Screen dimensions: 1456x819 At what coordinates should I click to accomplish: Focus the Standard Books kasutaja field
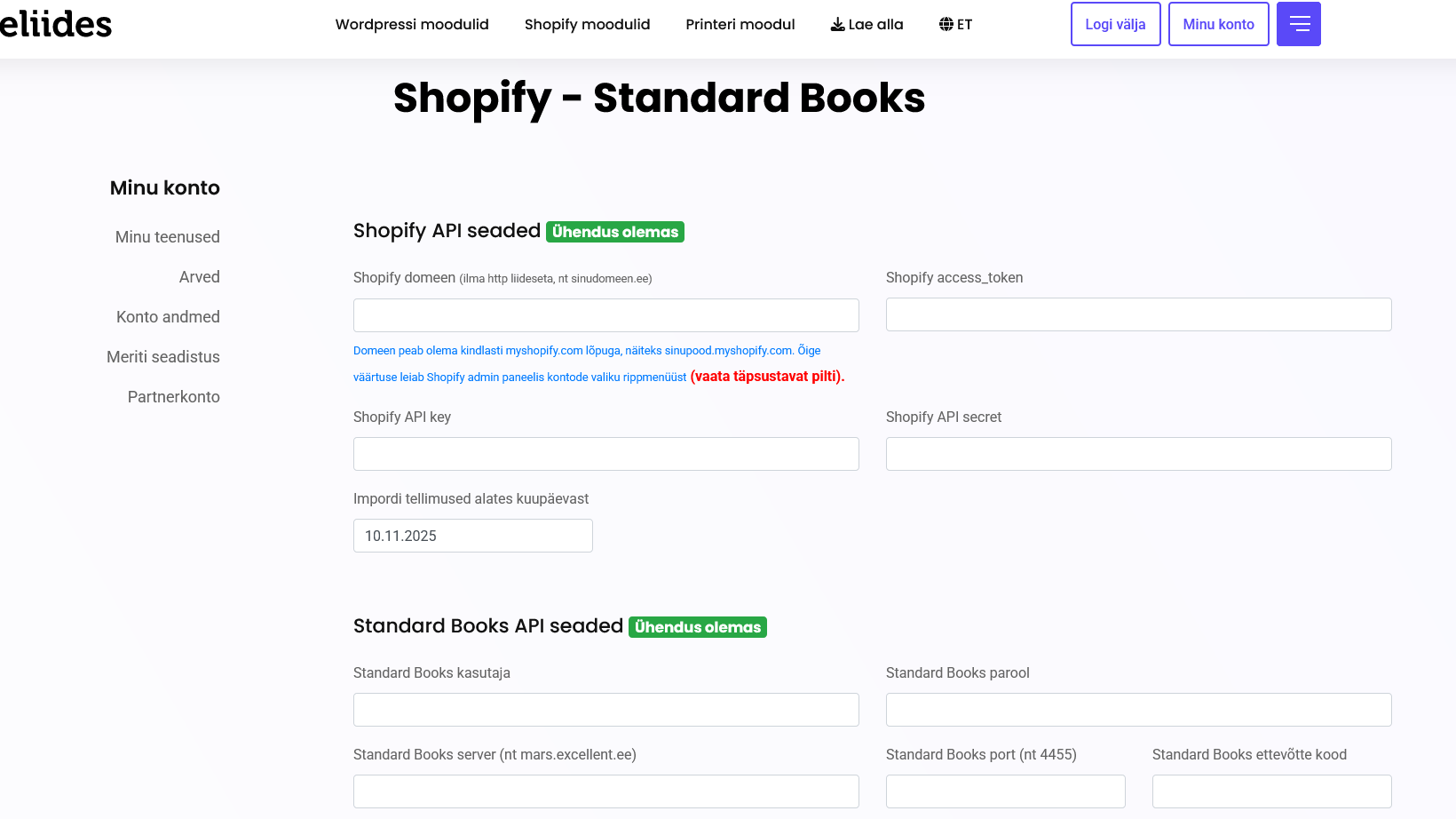coord(605,710)
